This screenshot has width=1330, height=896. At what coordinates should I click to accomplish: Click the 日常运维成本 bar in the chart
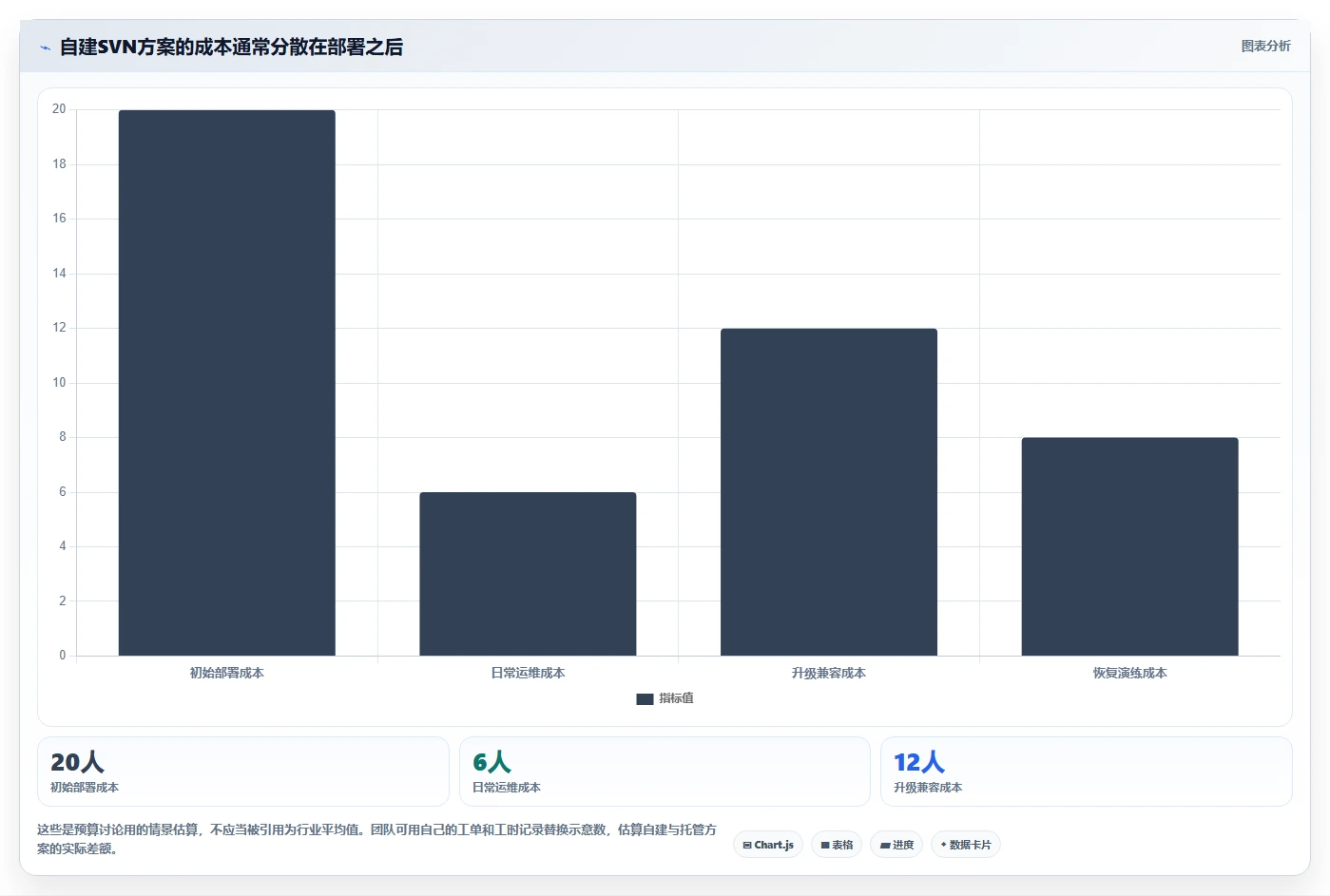(528, 574)
